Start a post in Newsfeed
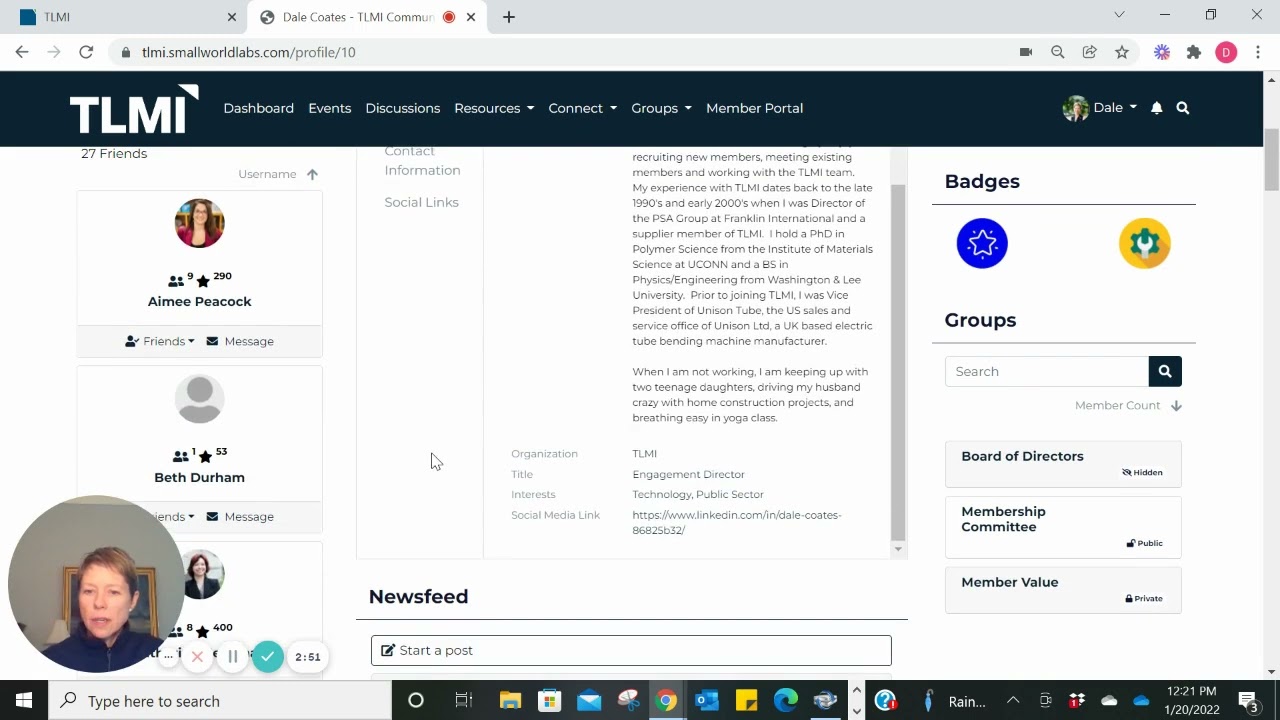The image size is (1280, 720). [x=631, y=650]
